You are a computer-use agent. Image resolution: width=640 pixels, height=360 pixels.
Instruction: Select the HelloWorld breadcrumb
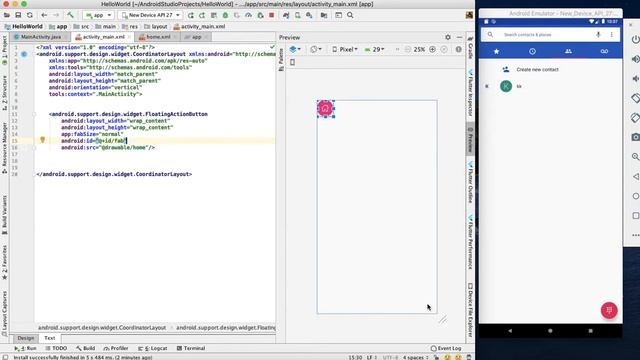pyautogui.click(x=23, y=27)
